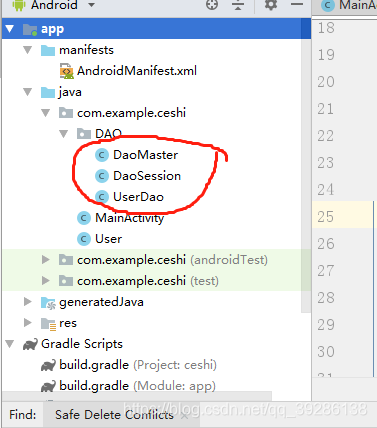This screenshot has width=377, height=428.
Task: Select the DAO package folder
Action: 108,134
